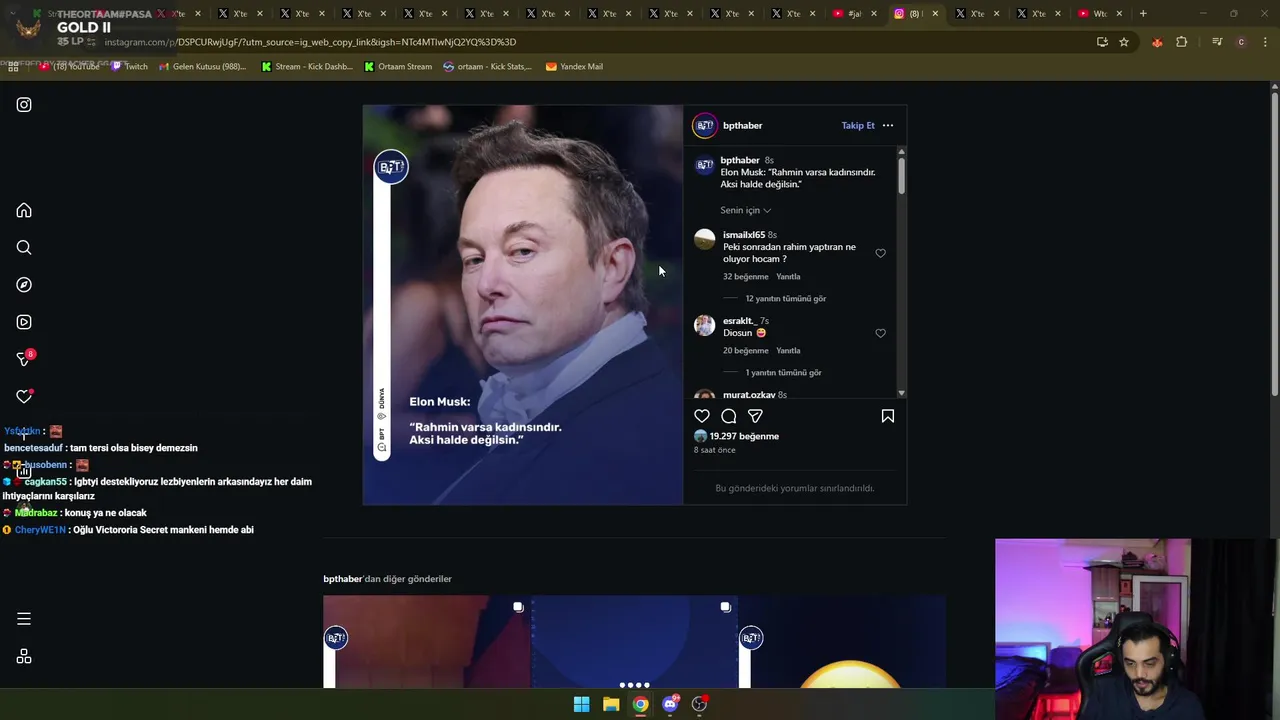
Task: Switch to the 'Wt' YouTube tab
Action: [x=1098, y=14]
